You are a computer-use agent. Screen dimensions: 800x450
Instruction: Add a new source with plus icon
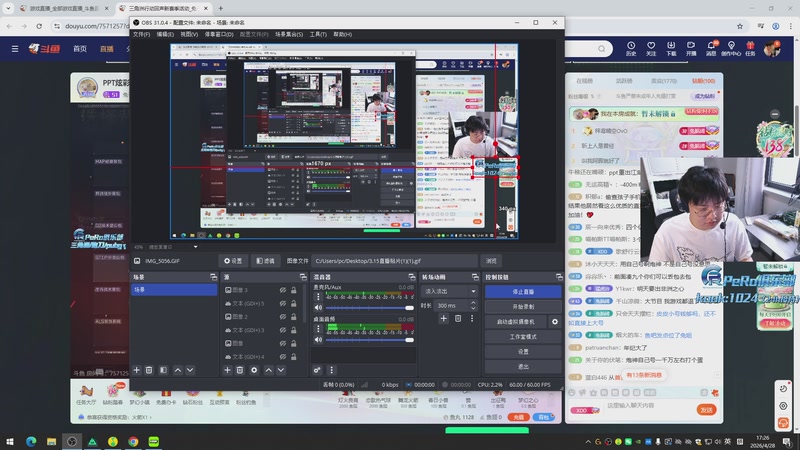pos(228,370)
